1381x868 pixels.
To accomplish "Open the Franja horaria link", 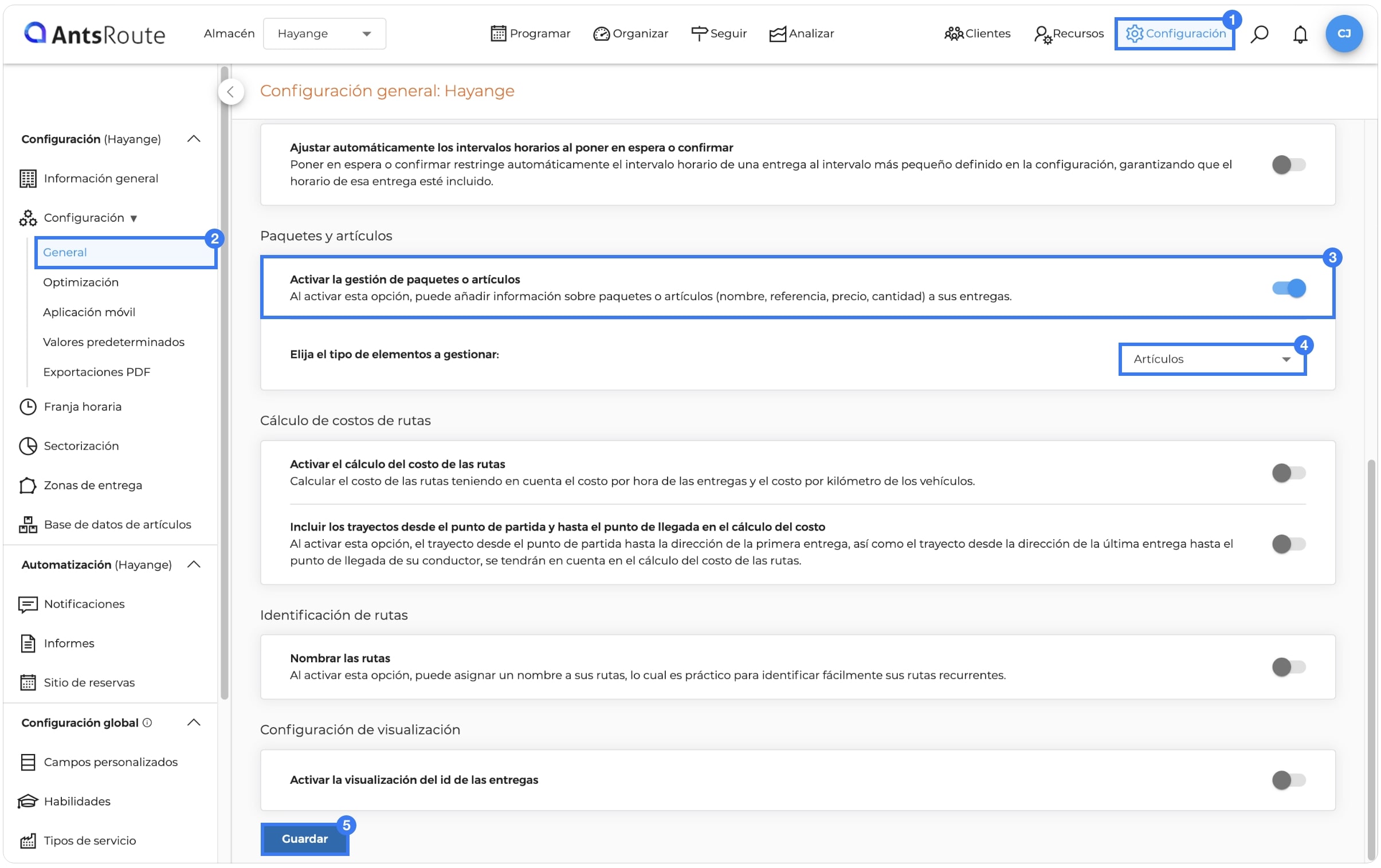I will click(83, 406).
